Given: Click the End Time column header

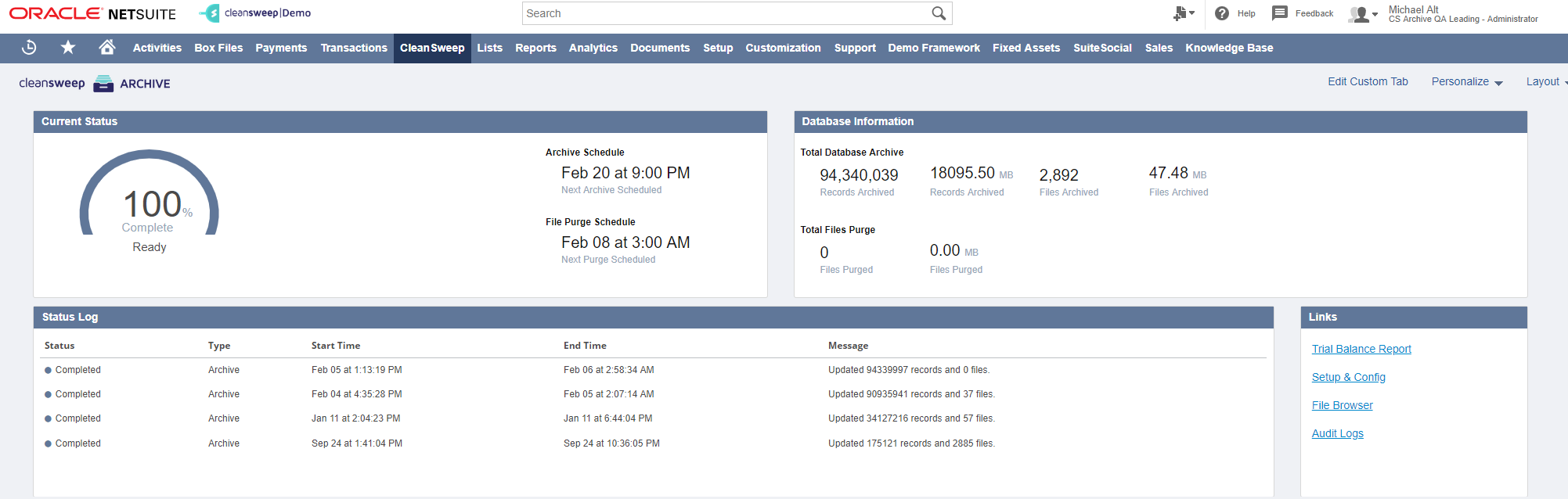Looking at the screenshot, I should [x=585, y=345].
